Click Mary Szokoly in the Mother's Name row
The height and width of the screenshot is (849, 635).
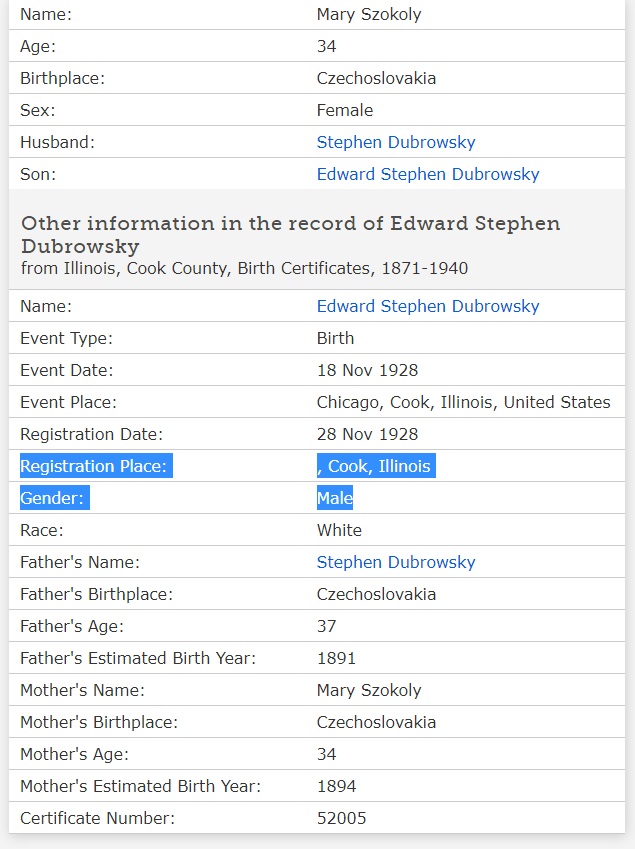pos(369,690)
